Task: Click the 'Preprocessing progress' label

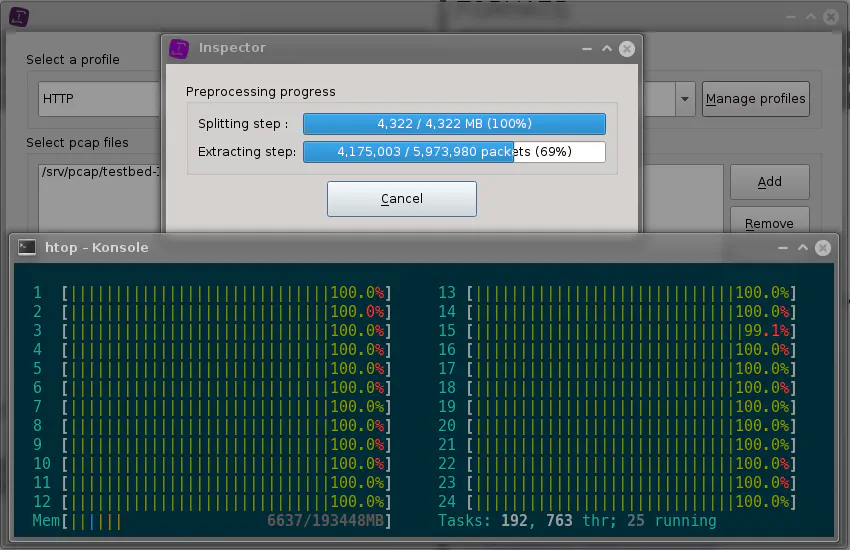Action: click(x=261, y=92)
